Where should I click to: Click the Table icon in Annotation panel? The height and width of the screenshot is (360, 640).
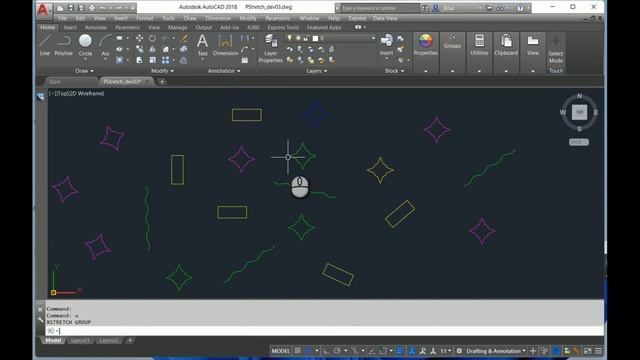coord(244,60)
